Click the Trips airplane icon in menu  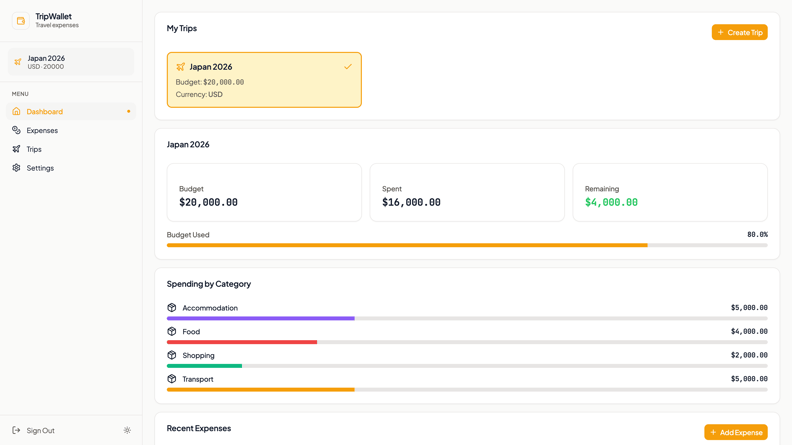[x=16, y=149]
